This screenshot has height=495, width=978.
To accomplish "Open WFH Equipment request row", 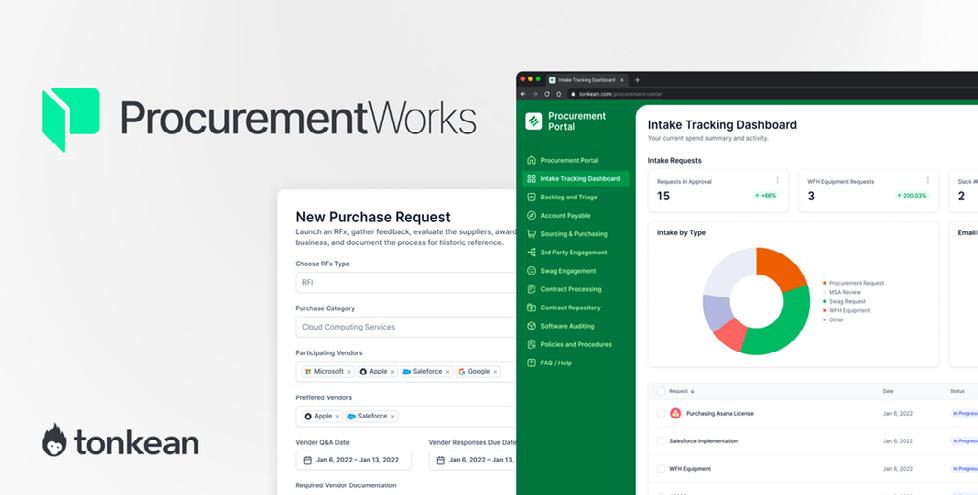I will click(x=690, y=469).
